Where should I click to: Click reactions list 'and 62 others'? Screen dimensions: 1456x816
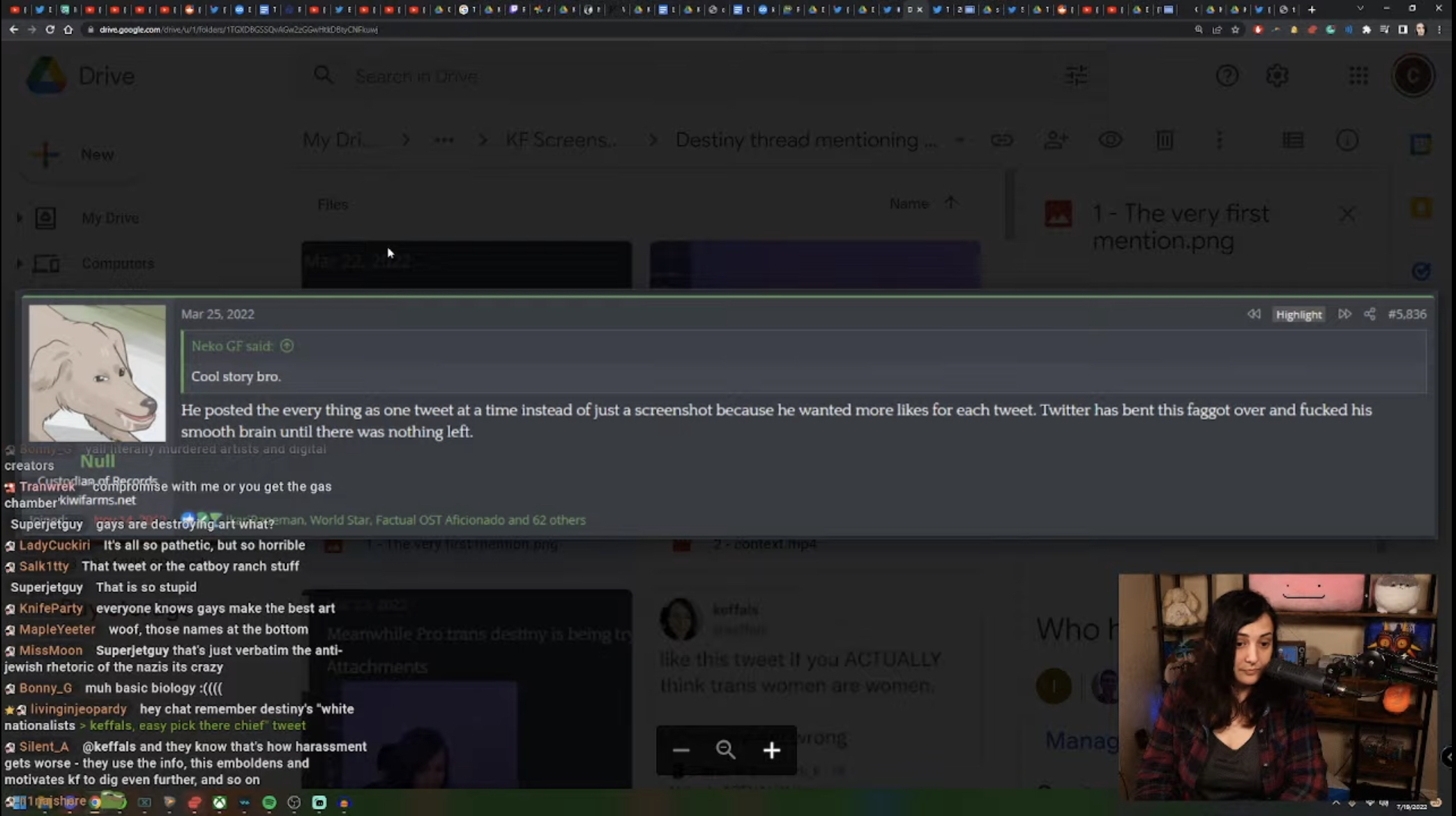(x=547, y=520)
